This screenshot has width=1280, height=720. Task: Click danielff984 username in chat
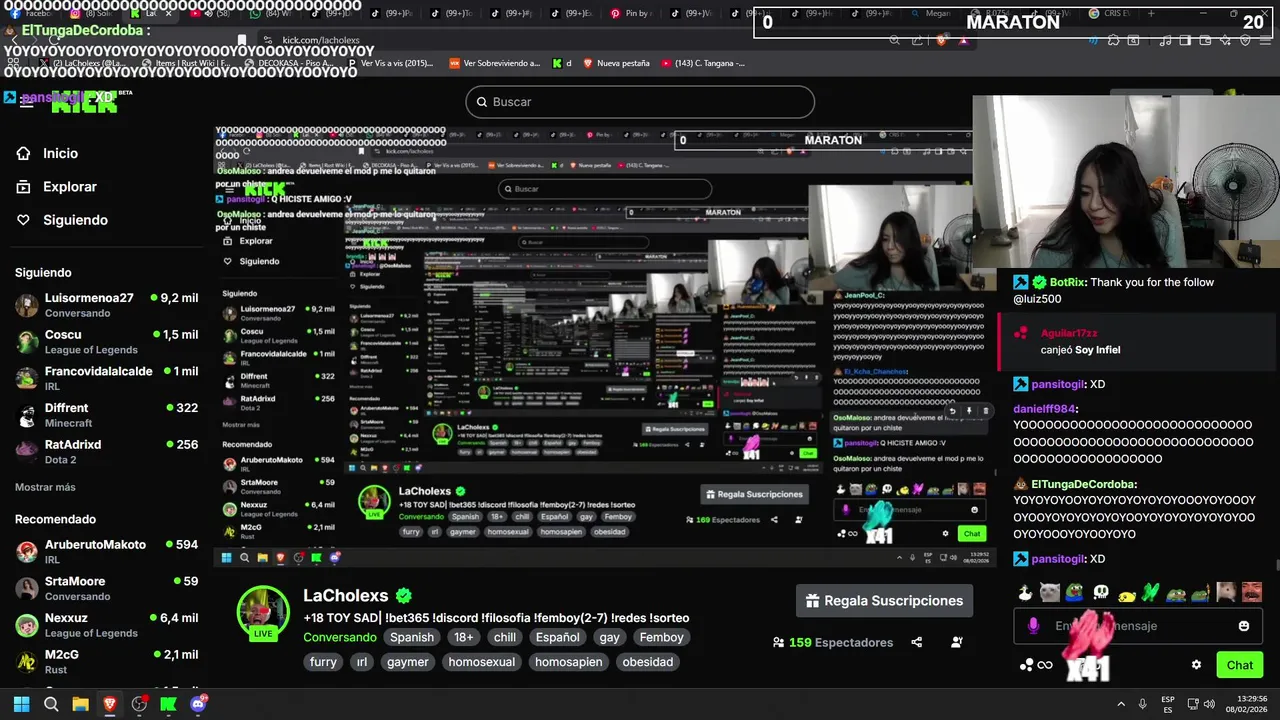click(x=1044, y=409)
